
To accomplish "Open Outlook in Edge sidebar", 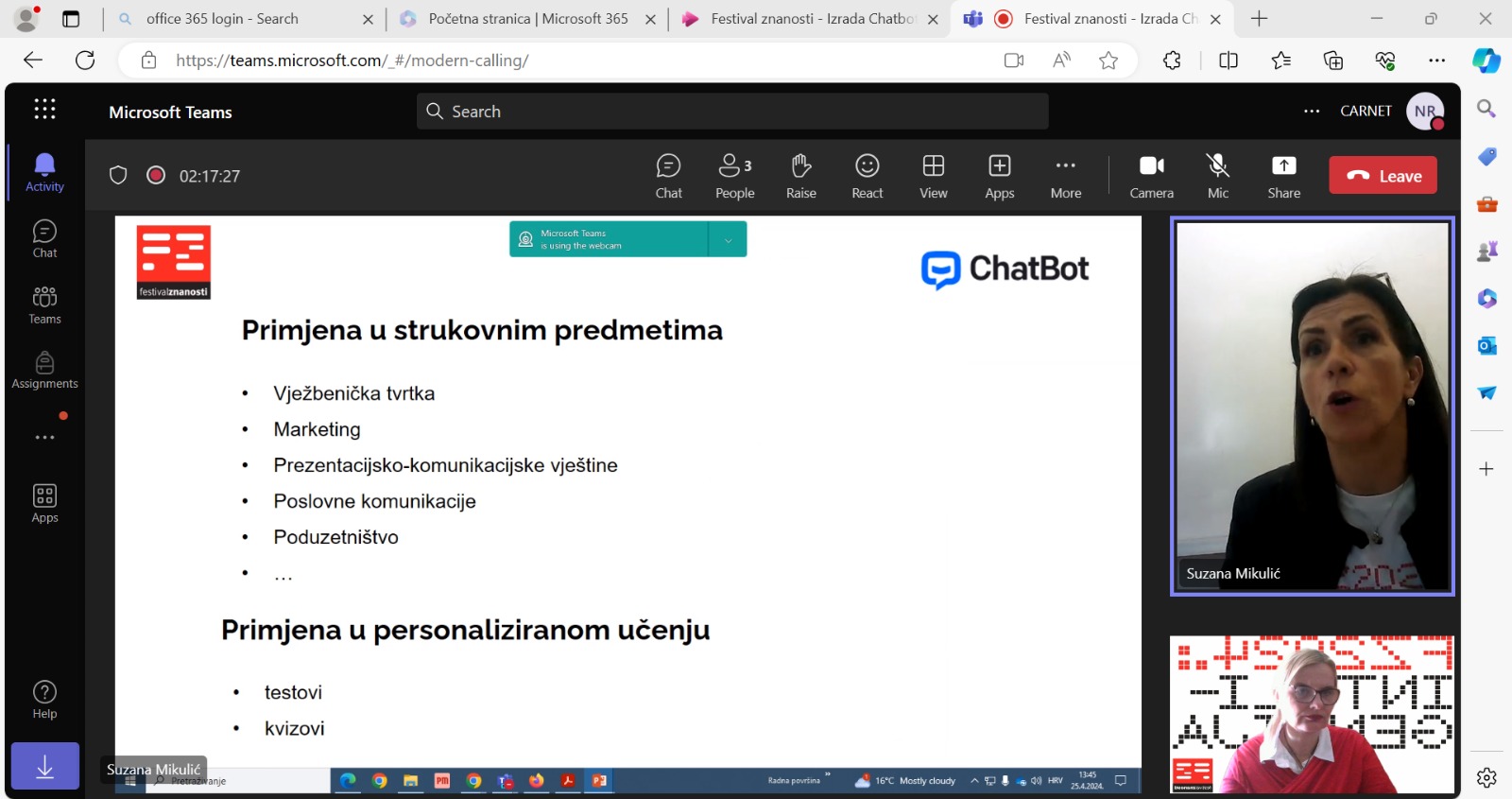I will 1486,345.
